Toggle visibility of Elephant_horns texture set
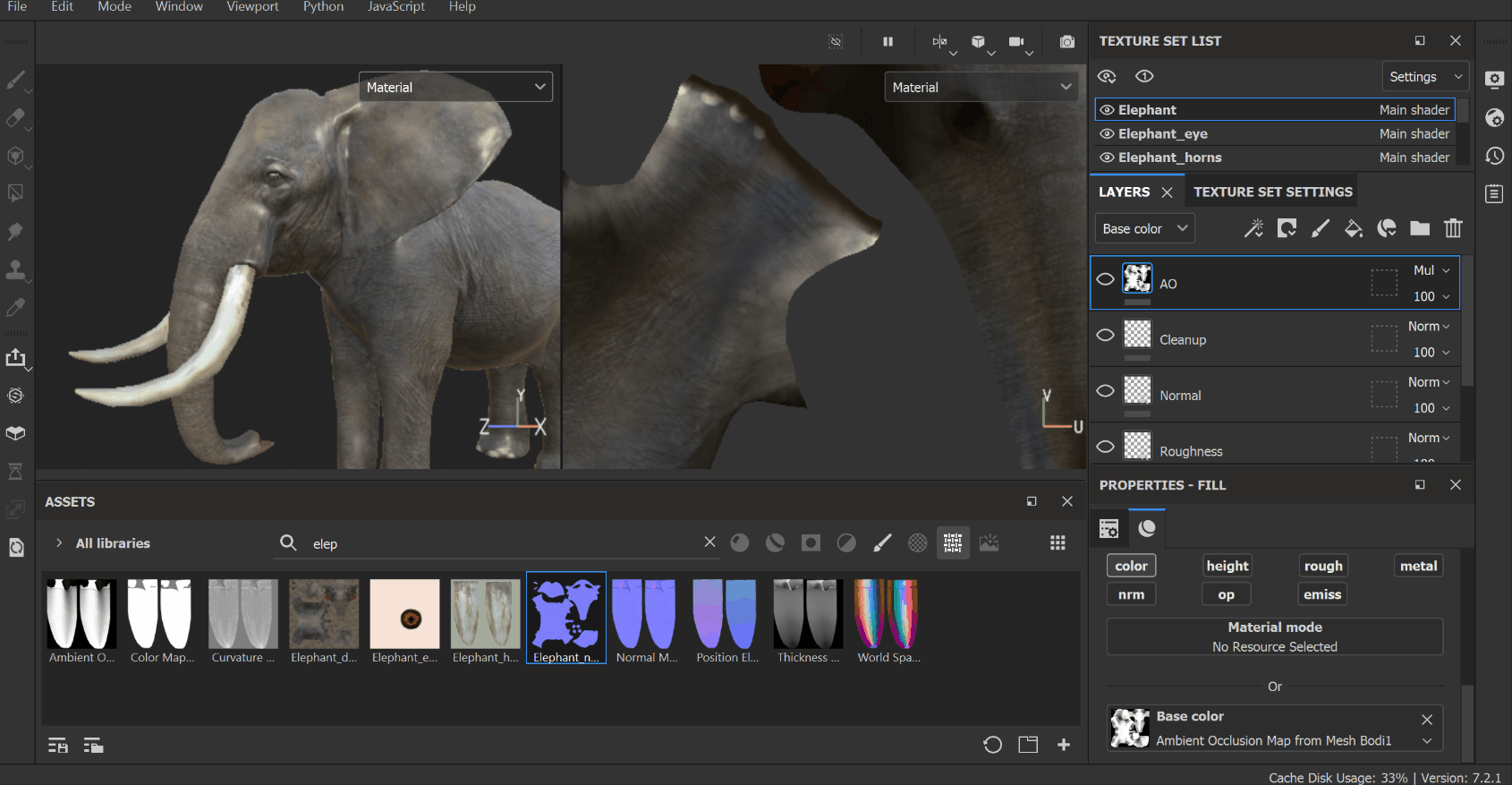Screen dimensions: 1512x785 (1107, 158)
